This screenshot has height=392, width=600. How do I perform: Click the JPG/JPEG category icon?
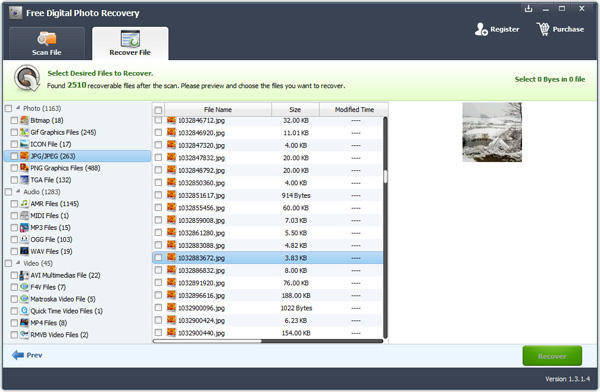pyautogui.click(x=24, y=156)
